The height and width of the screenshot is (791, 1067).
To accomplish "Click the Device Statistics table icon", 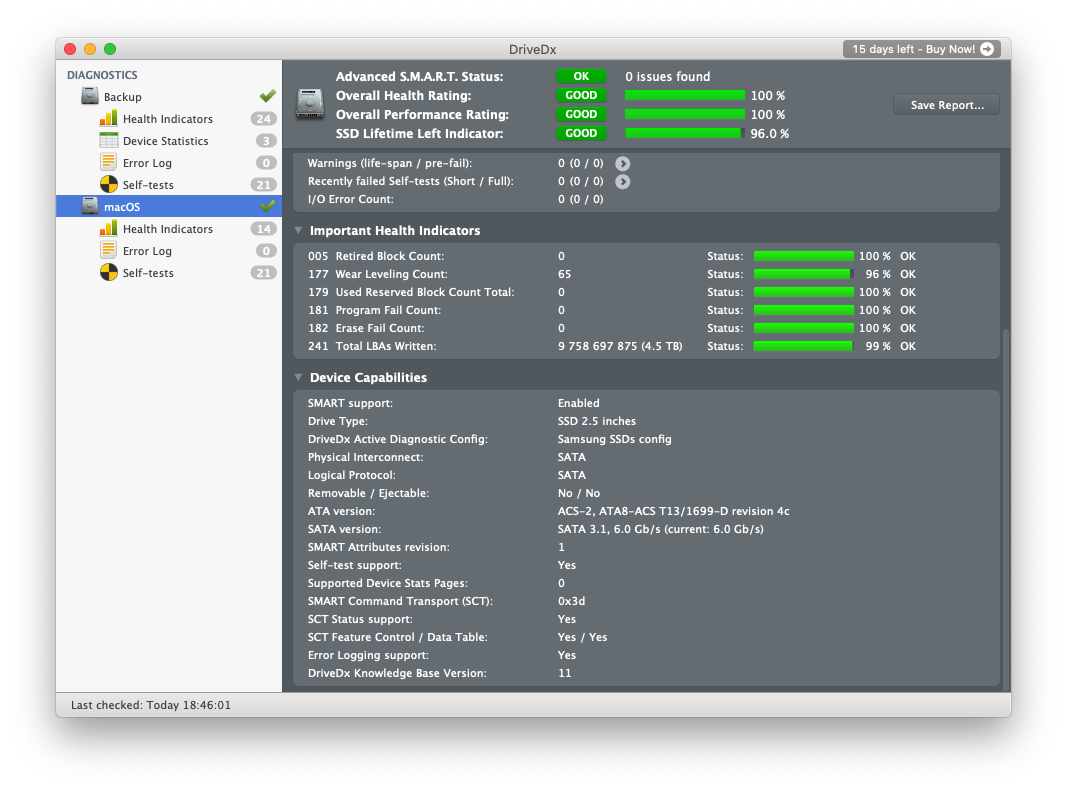I will 108,140.
